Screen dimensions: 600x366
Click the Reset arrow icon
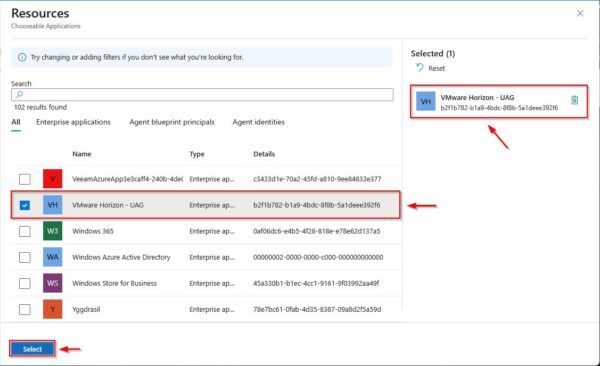(420, 68)
